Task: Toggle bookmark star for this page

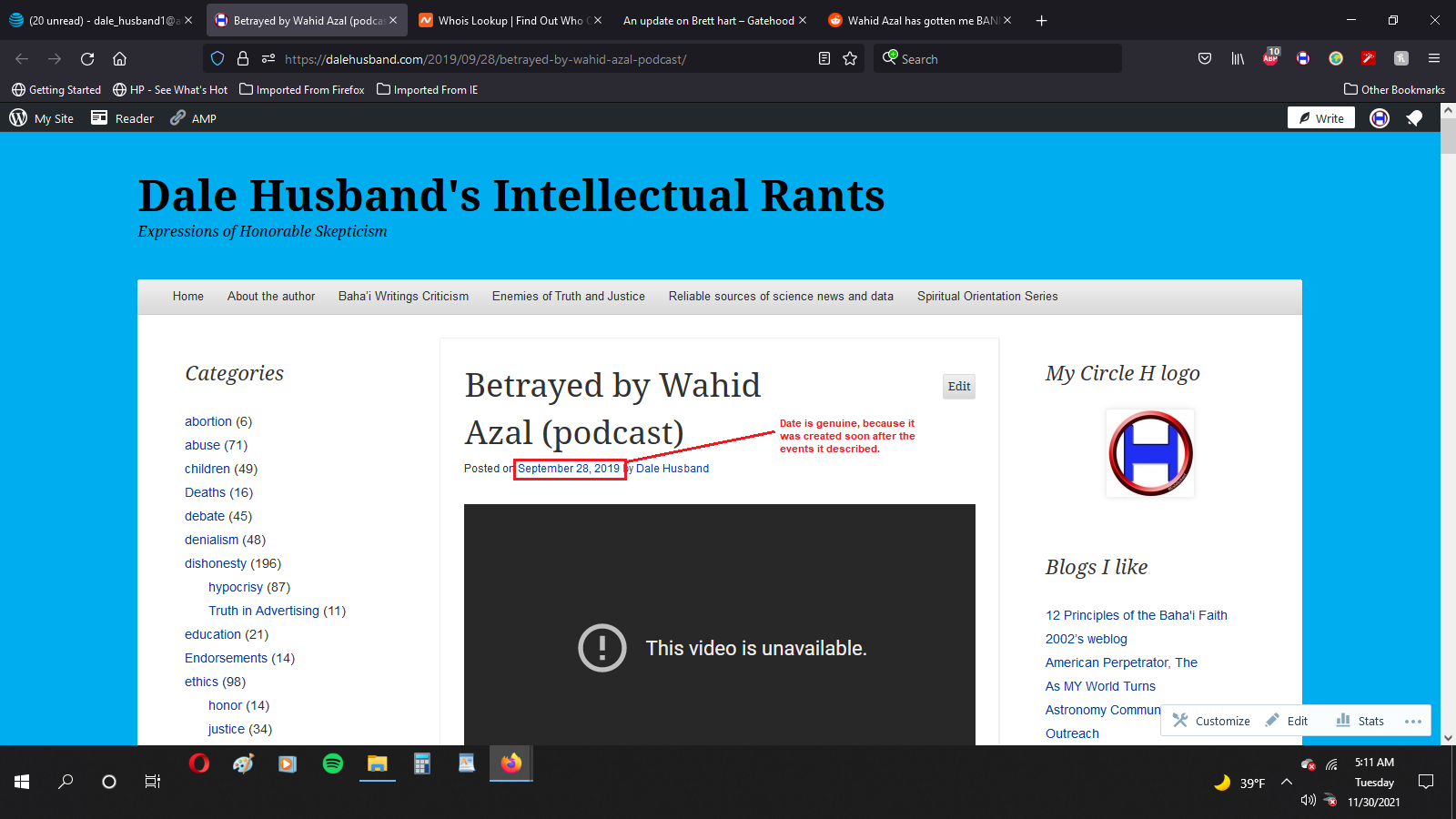Action: (x=850, y=59)
